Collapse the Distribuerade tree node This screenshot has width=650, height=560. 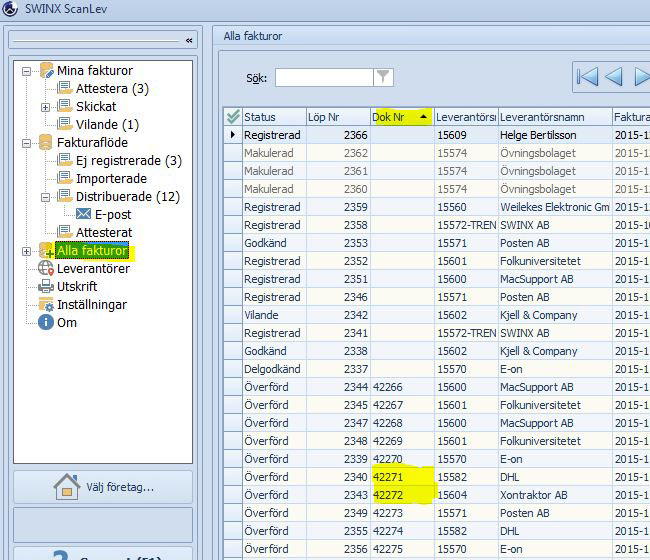45,197
